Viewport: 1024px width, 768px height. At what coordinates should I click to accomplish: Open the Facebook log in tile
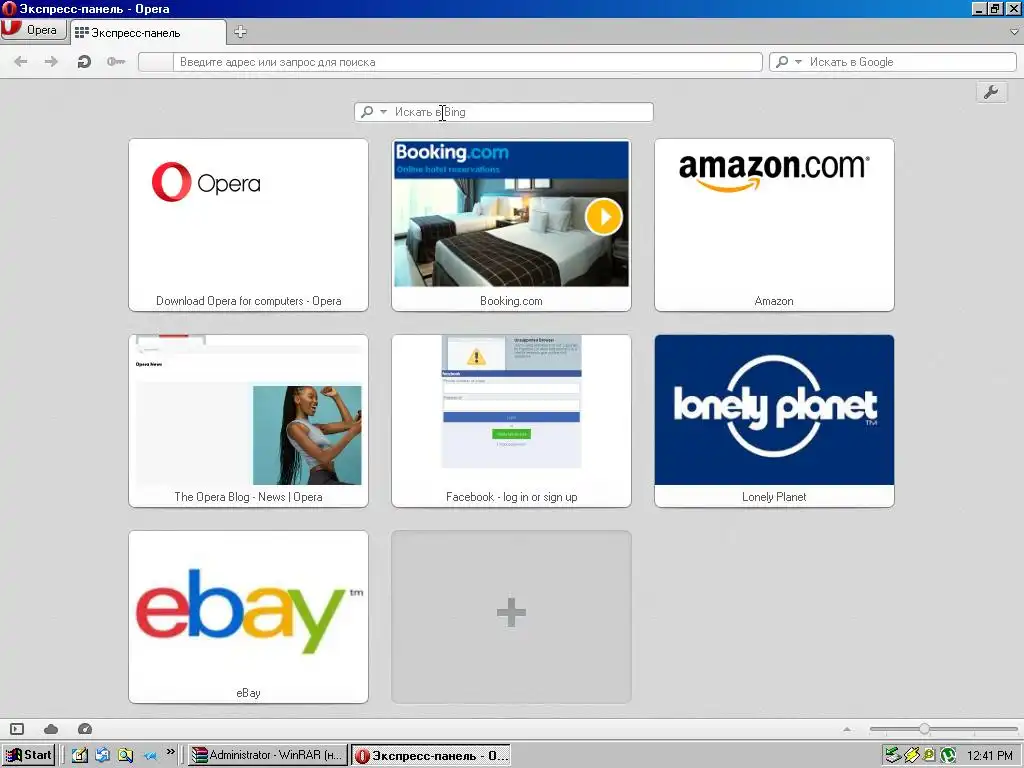tap(511, 421)
